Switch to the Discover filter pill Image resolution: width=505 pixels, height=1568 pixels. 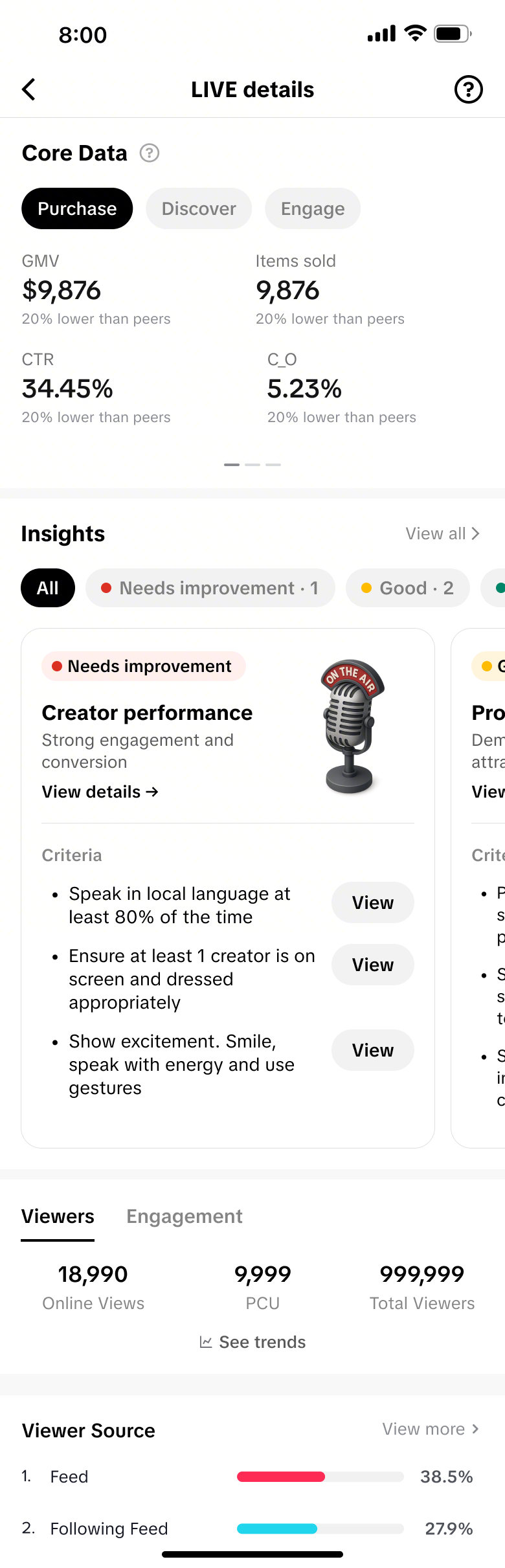pyautogui.click(x=199, y=208)
